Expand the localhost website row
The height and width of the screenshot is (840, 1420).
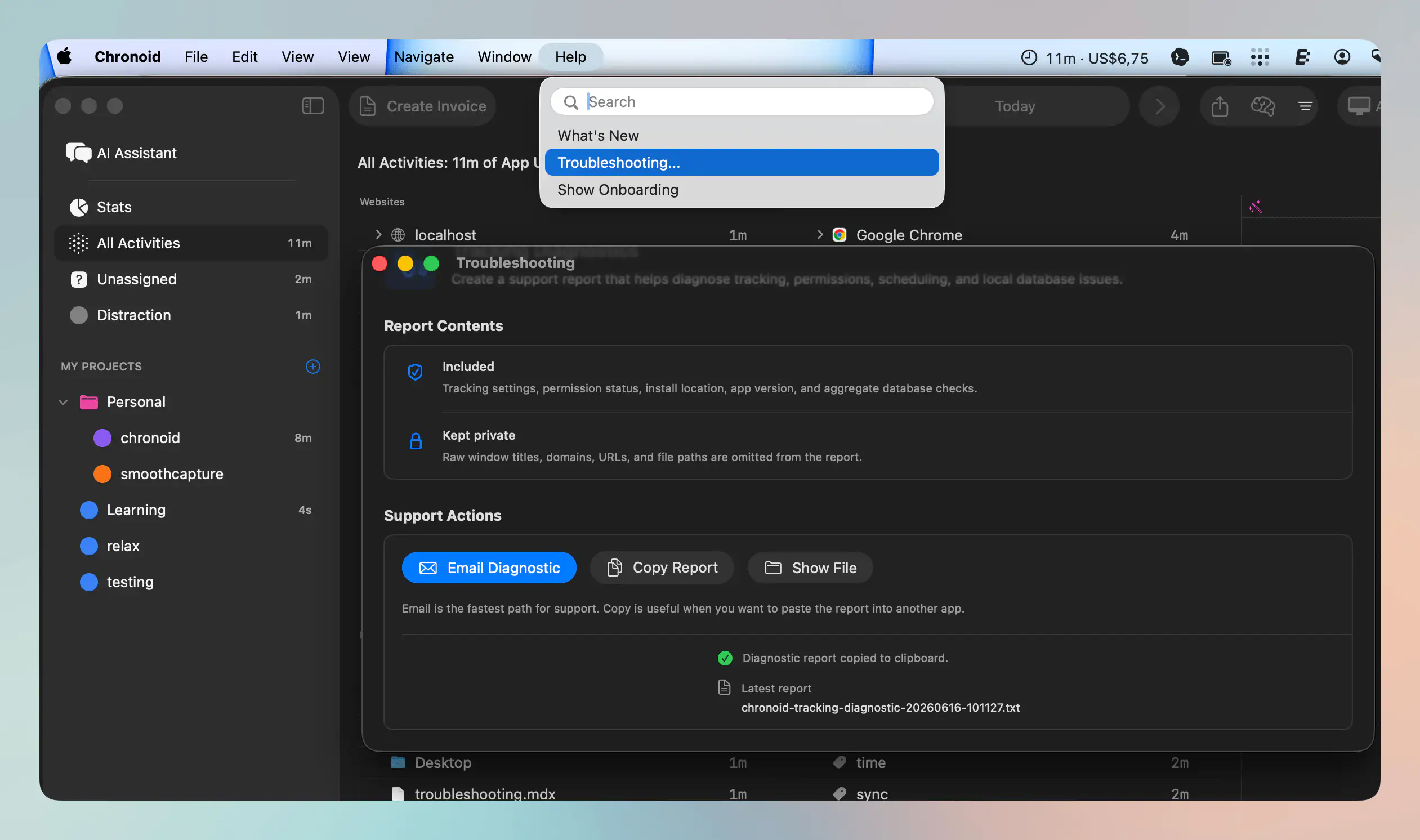[378, 234]
